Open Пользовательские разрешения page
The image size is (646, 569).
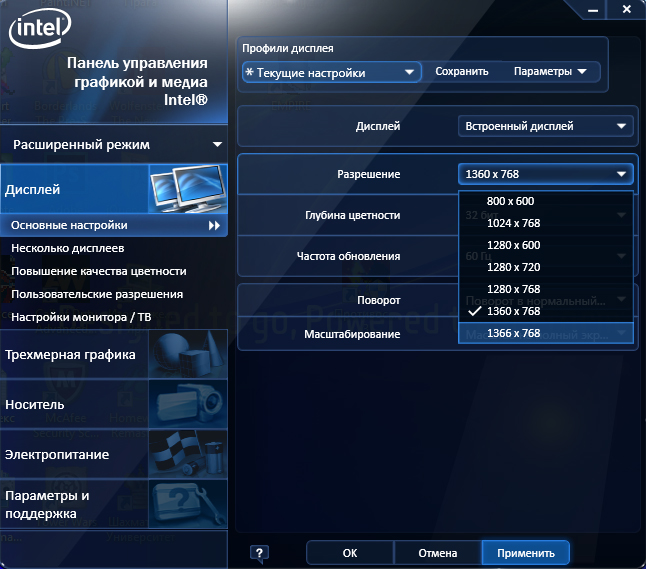[97, 294]
